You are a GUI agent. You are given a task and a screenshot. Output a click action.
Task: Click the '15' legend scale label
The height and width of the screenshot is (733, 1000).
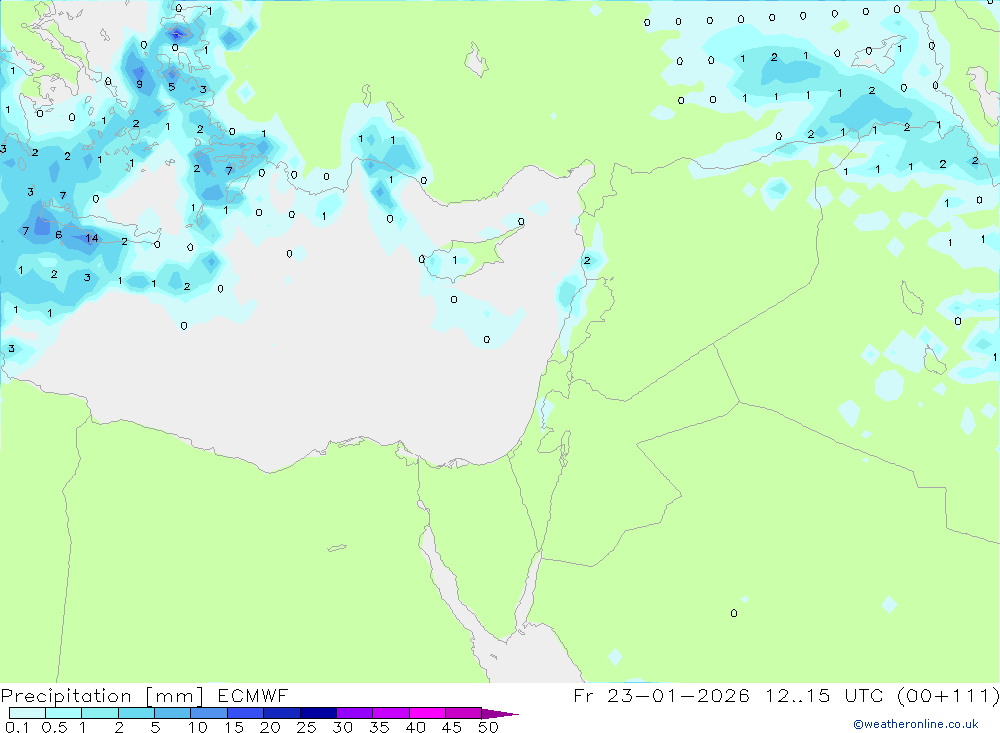[234, 727]
